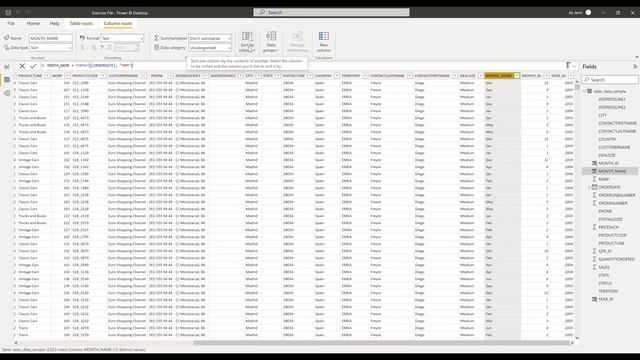The image size is (640, 360).
Task: Click the column Name input field
Action: (x=51, y=38)
